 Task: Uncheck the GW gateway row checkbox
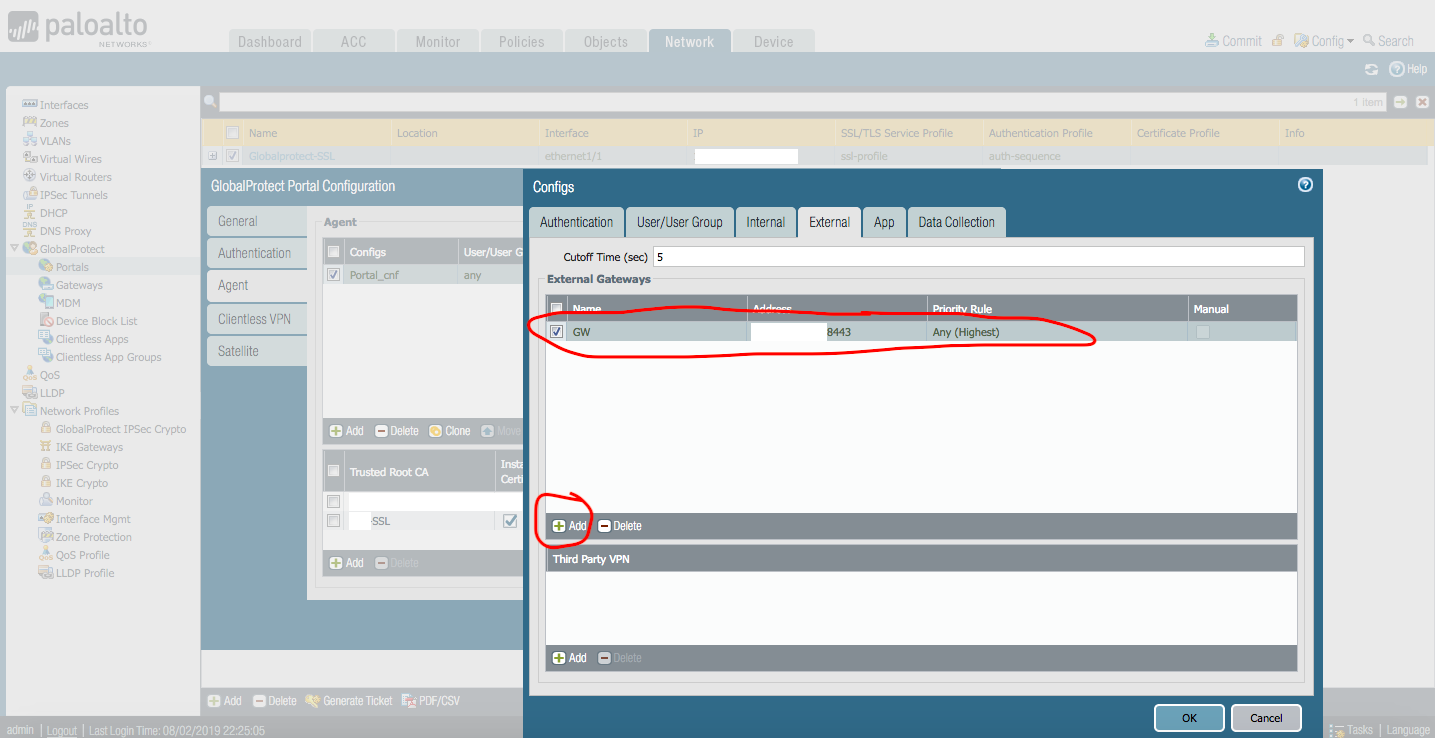pyautogui.click(x=557, y=332)
